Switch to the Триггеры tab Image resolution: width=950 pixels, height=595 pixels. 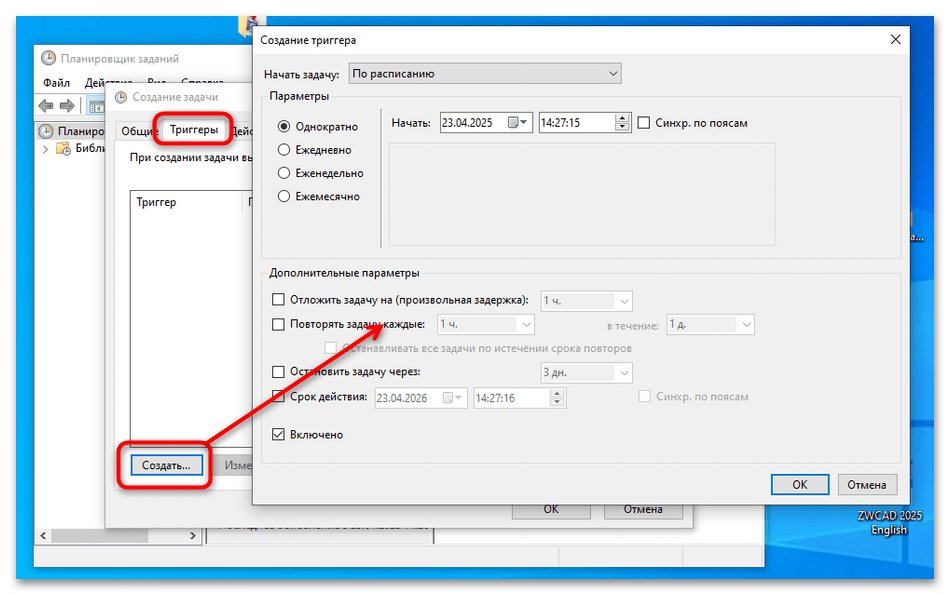tap(193, 130)
